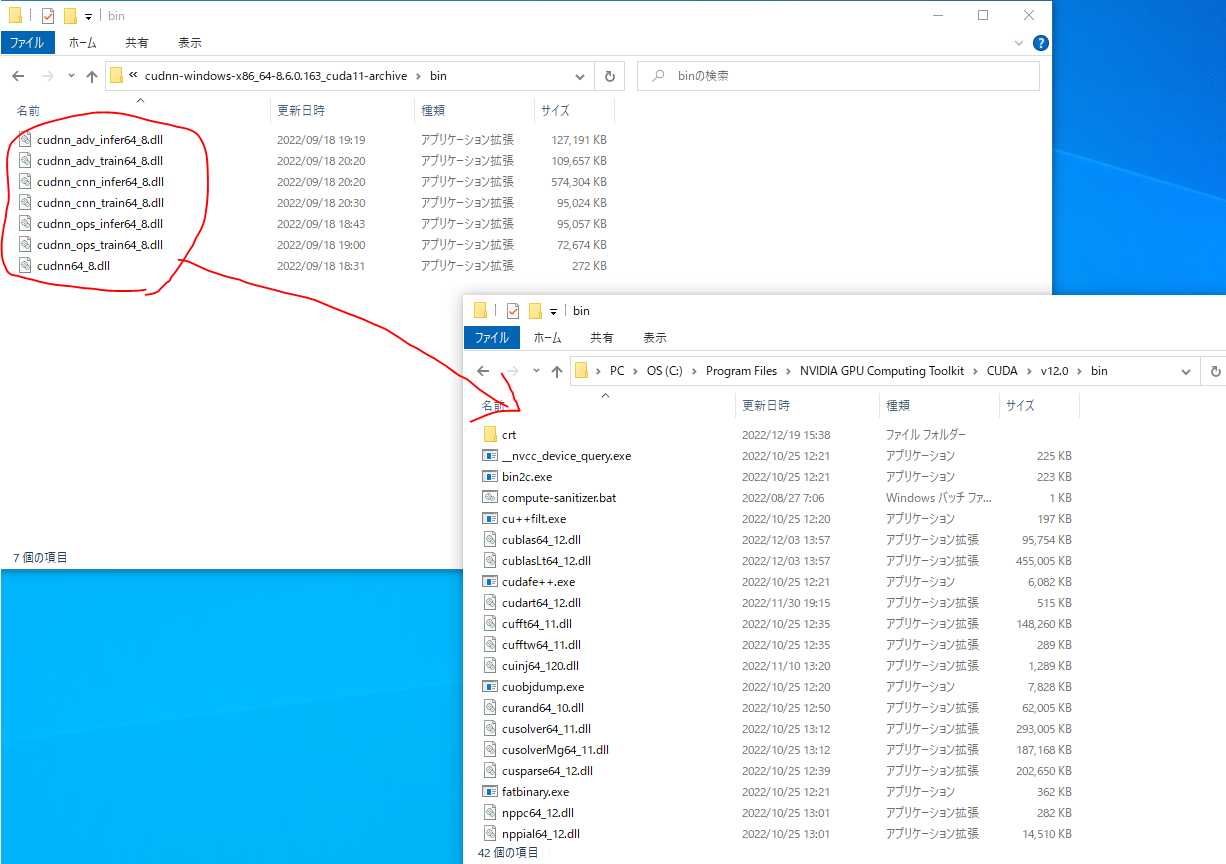Navigate to Program Files via breadcrumb
Viewport: 1226px width, 864px height.
click(x=741, y=370)
